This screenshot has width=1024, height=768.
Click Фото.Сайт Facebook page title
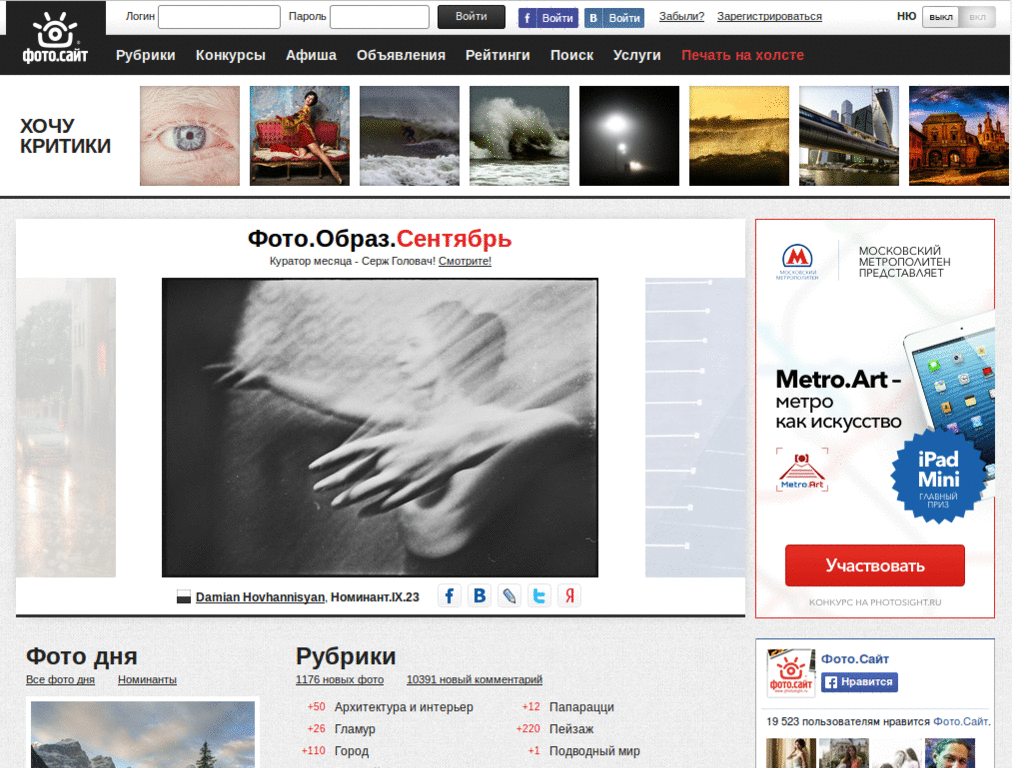tap(855, 659)
